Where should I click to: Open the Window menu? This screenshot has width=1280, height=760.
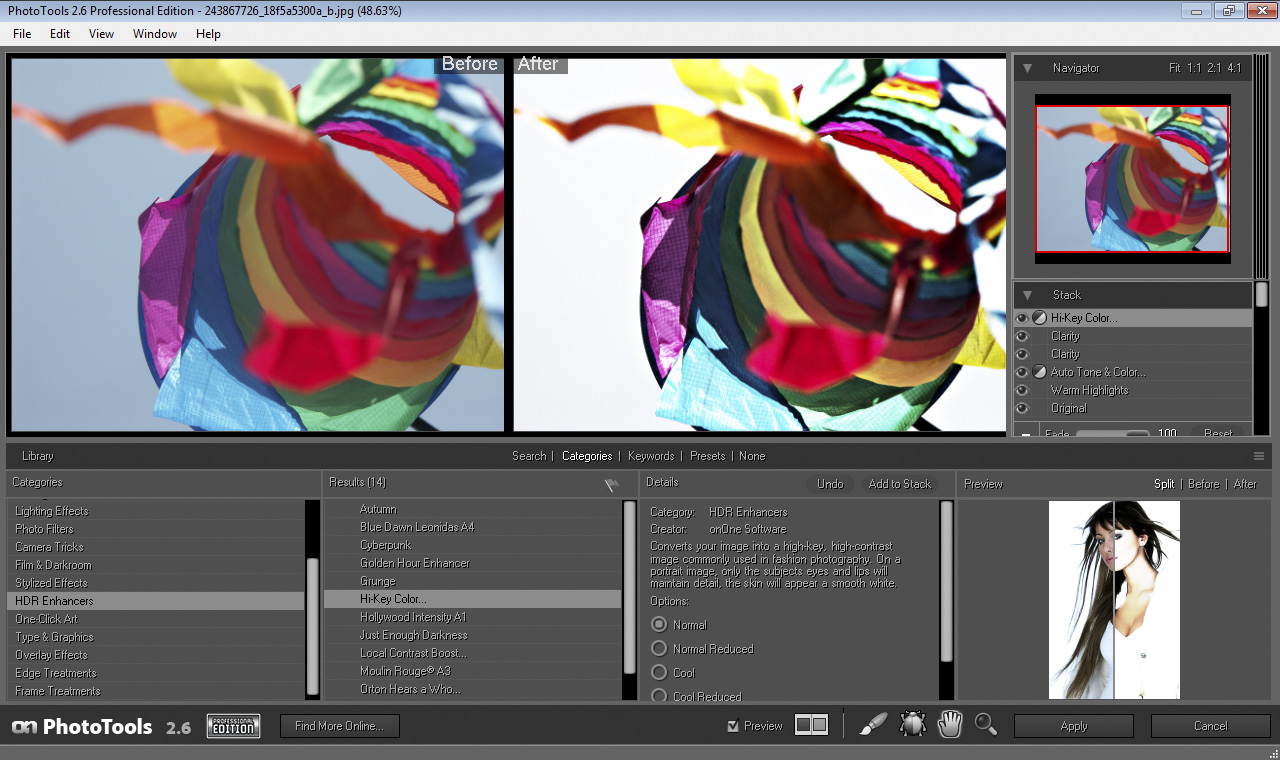click(x=154, y=34)
